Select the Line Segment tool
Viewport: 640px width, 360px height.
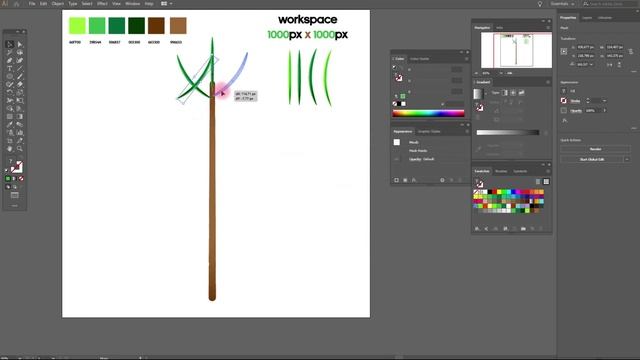point(20,69)
